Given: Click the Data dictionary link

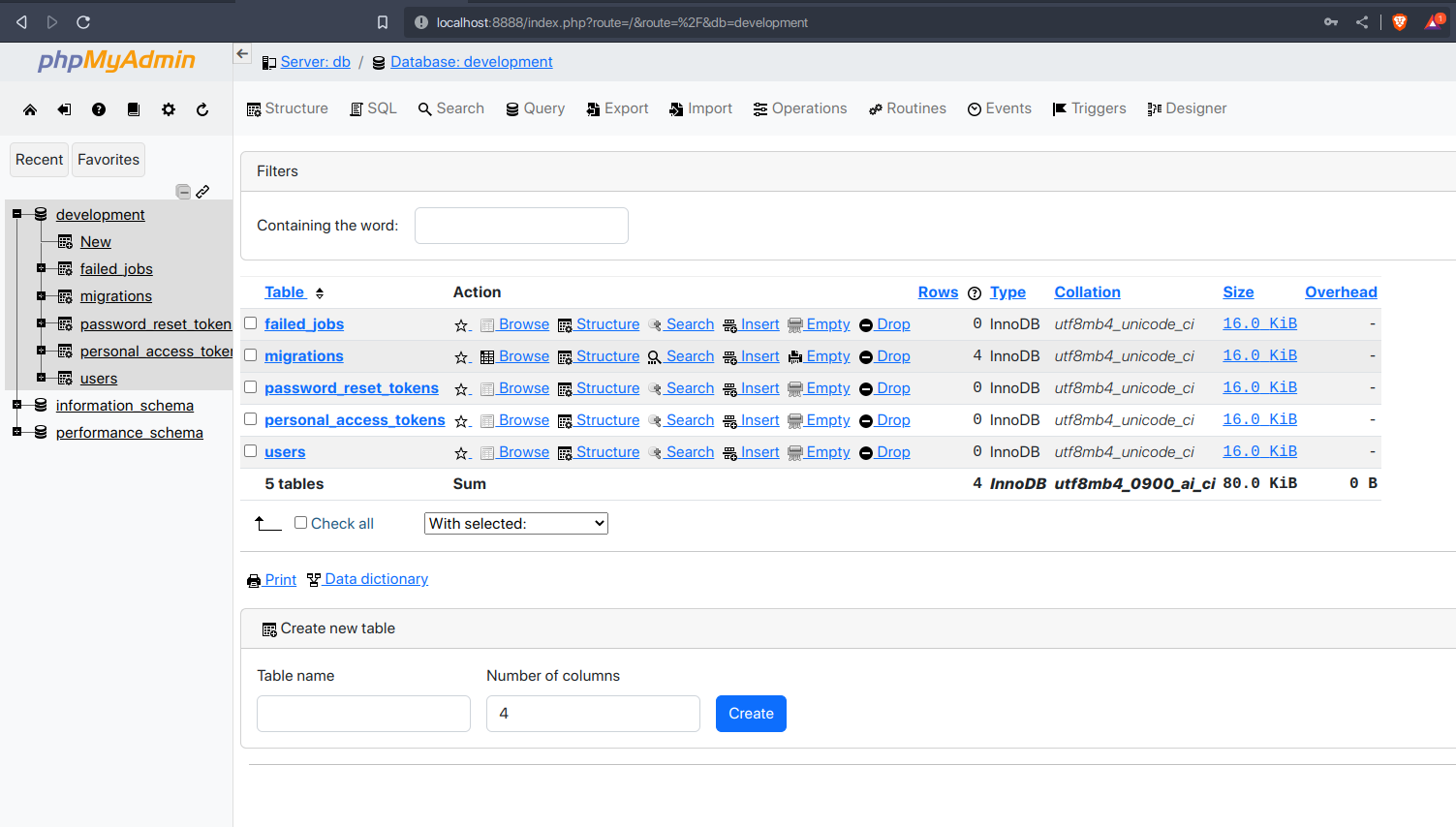Looking at the screenshot, I should click(367, 579).
